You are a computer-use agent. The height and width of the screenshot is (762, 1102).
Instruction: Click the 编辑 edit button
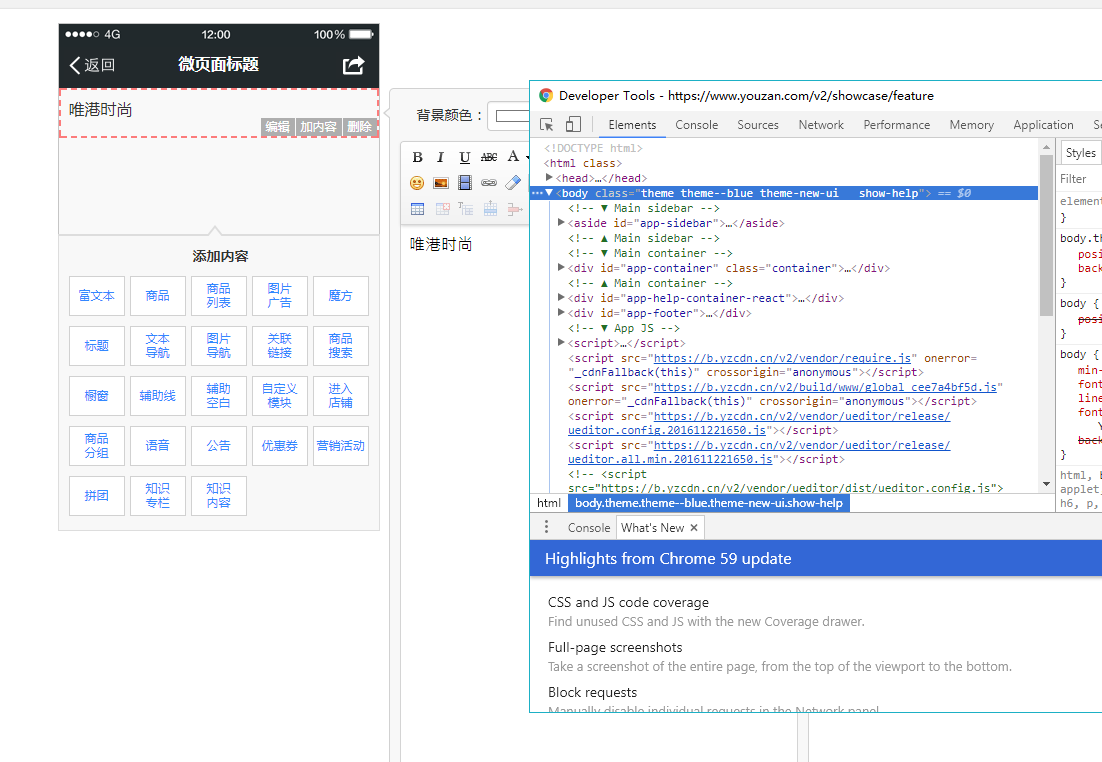(x=278, y=127)
